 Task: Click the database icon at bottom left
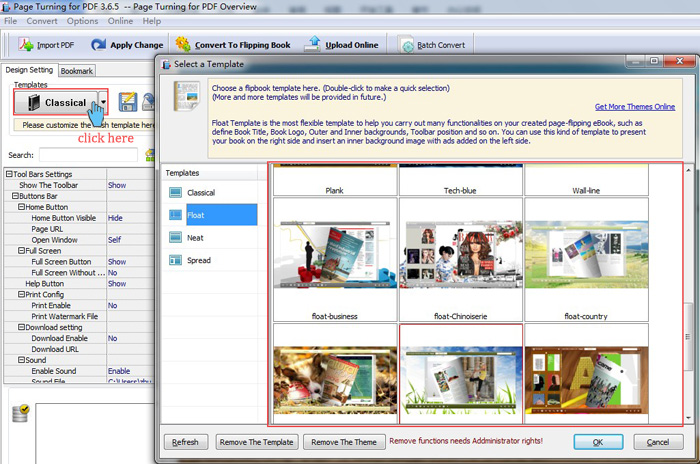[21, 413]
